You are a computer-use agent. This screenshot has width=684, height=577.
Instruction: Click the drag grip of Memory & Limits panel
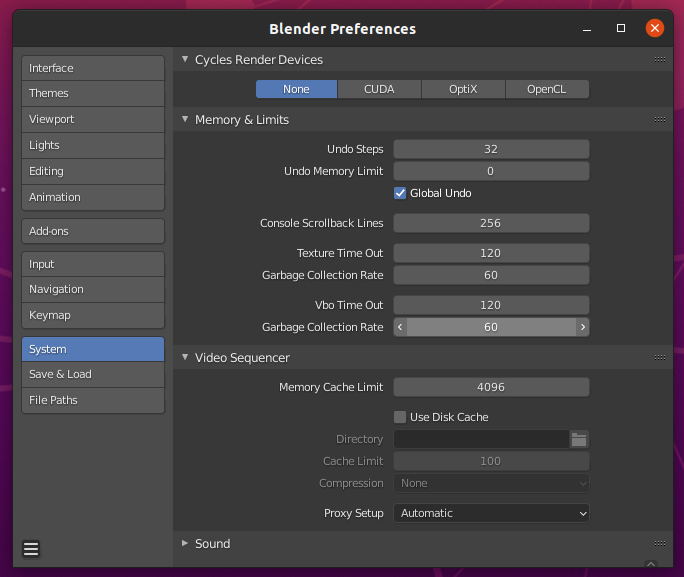coord(660,119)
